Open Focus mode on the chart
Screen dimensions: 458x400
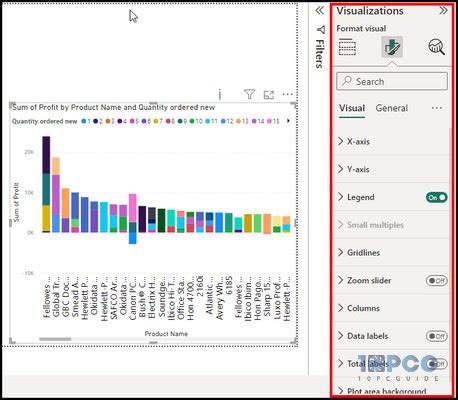[x=269, y=95]
